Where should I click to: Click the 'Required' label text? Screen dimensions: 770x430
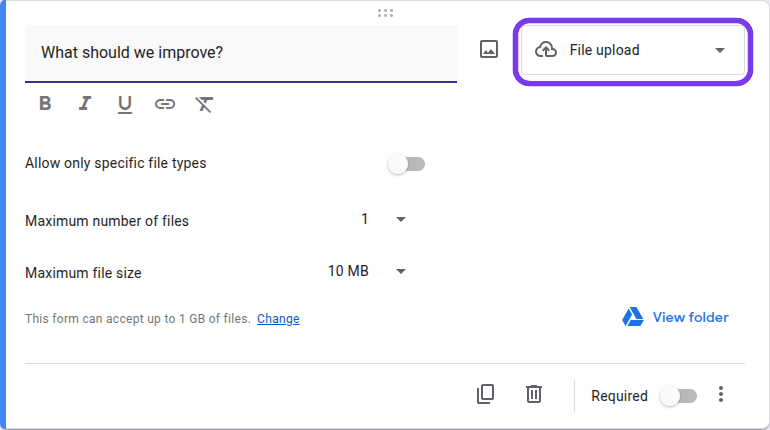[619, 396]
